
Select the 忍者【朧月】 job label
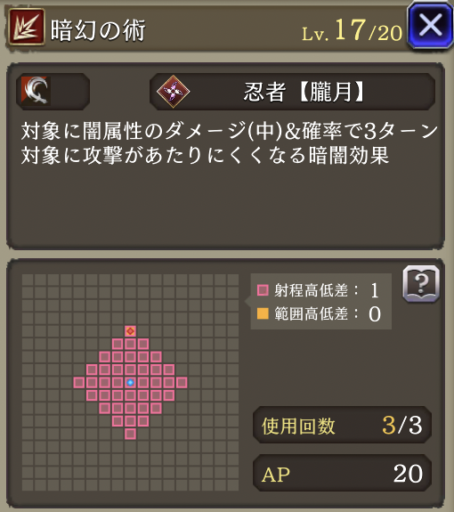tap(304, 92)
